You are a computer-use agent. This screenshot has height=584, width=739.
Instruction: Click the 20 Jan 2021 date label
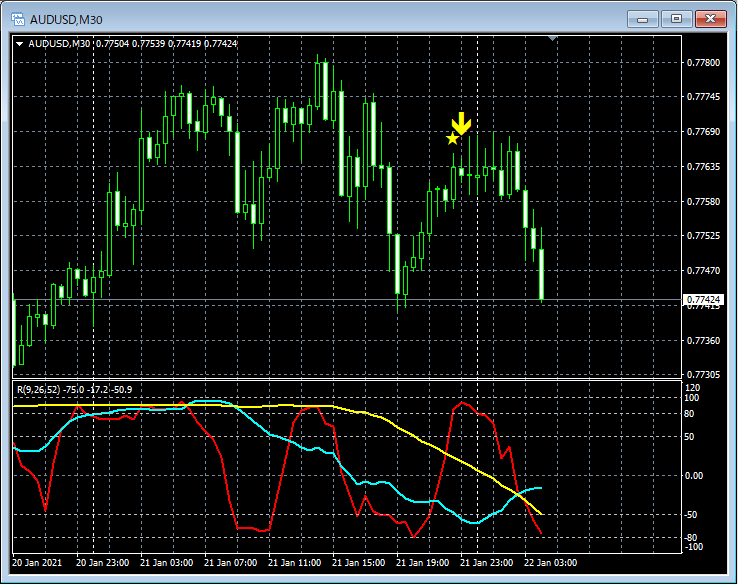click(x=40, y=563)
